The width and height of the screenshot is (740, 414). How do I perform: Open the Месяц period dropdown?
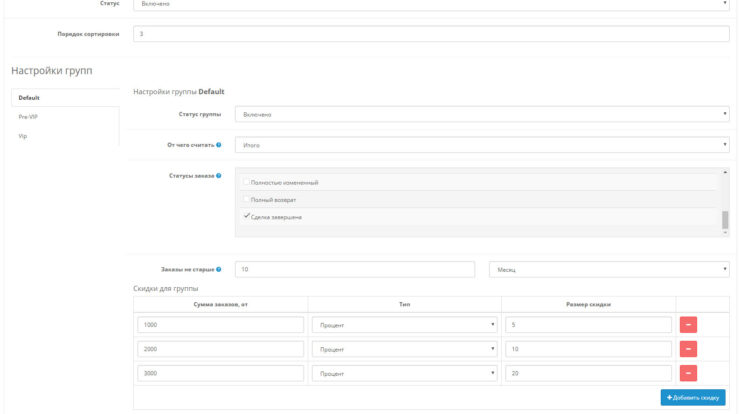pos(609,270)
